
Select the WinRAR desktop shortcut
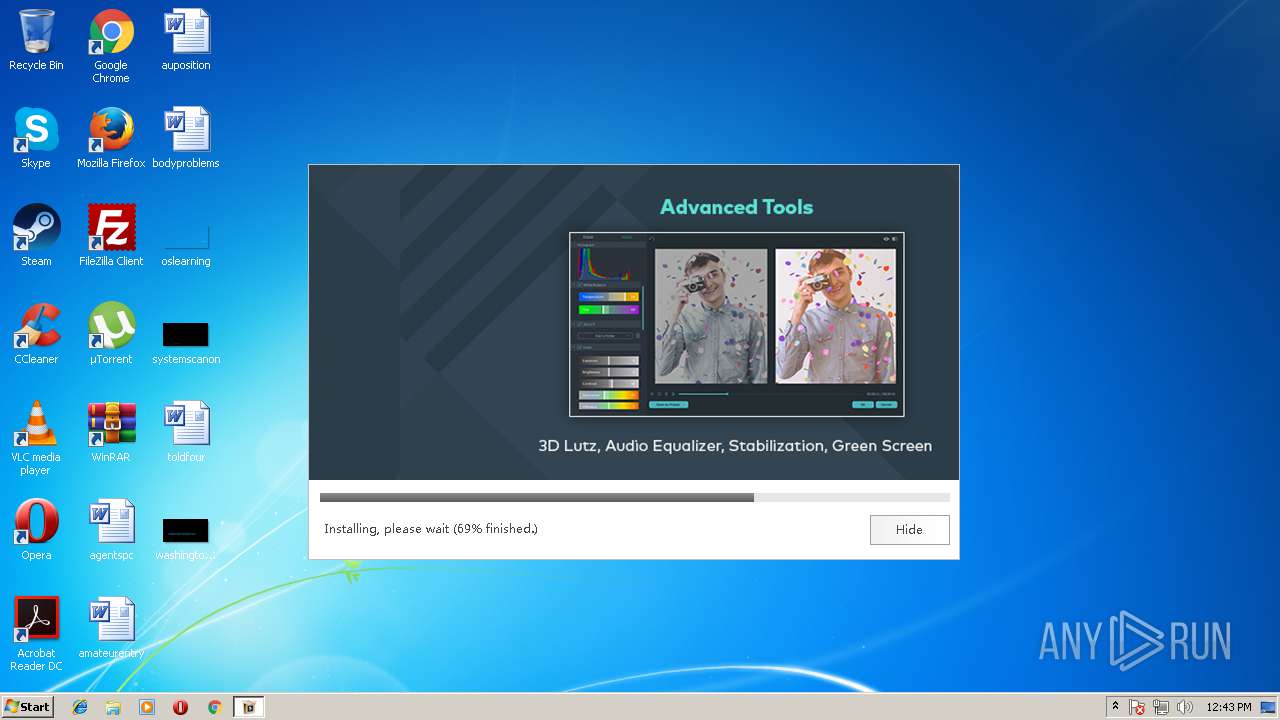pos(111,432)
